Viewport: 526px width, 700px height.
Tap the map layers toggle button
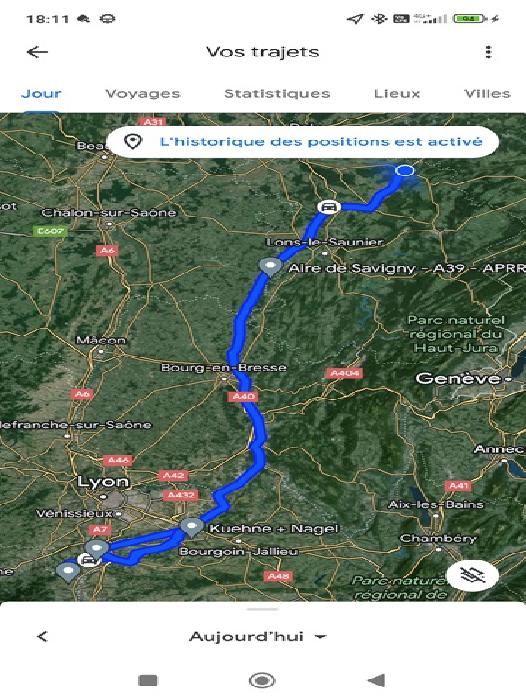[x=473, y=575]
